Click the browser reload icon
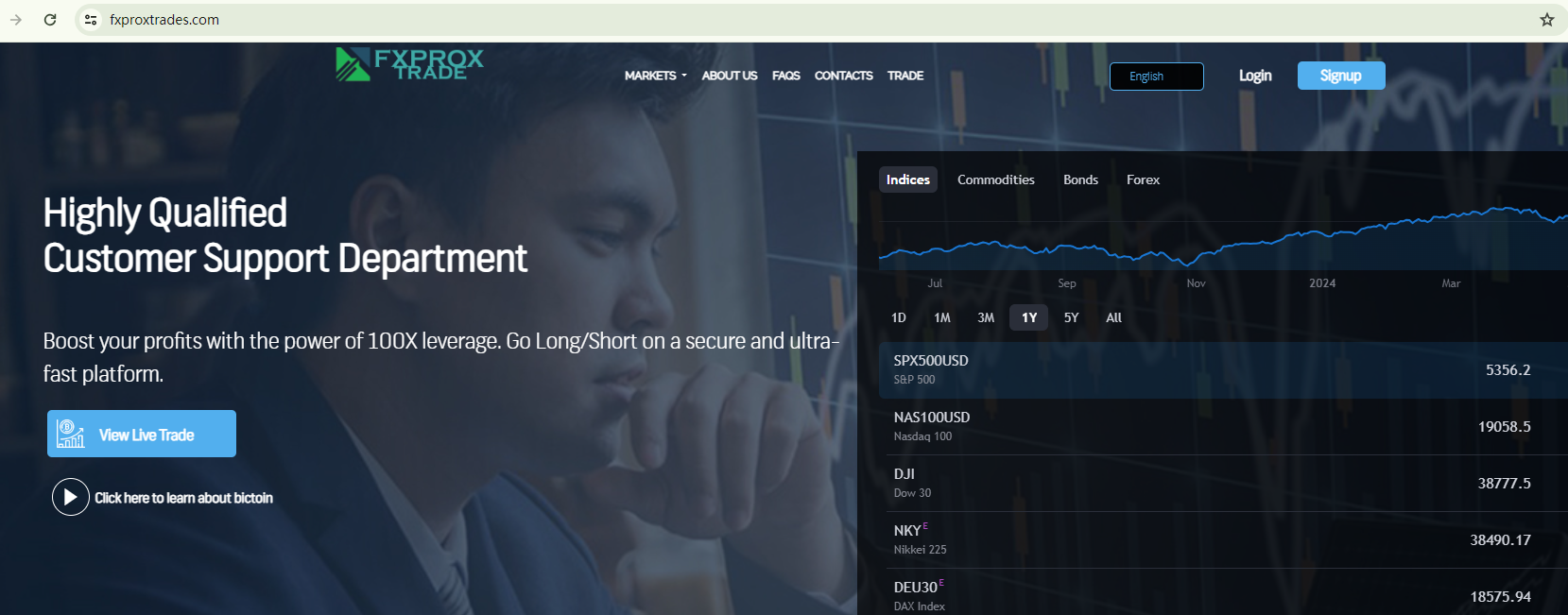This screenshot has width=1568, height=615. coord(50,20)
